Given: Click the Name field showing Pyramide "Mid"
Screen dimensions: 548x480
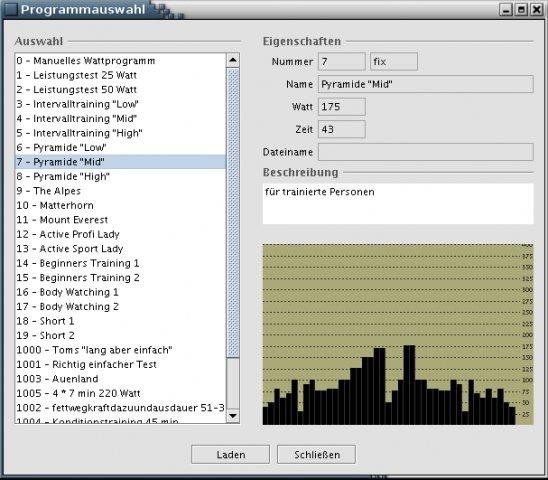Looking at the screenshot, I should (x=426, y=84).
